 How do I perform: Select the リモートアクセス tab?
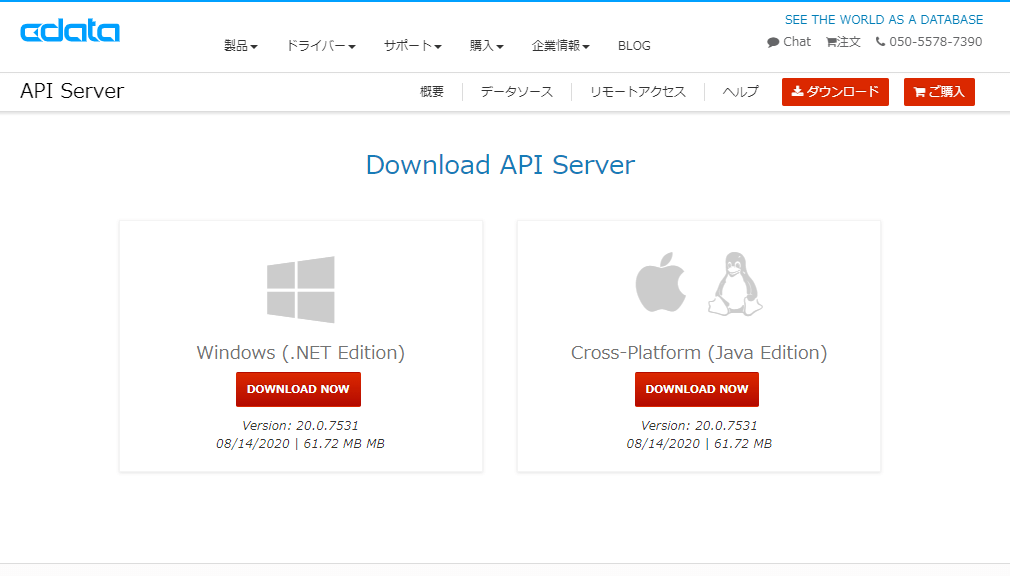[x=638, y=92]
